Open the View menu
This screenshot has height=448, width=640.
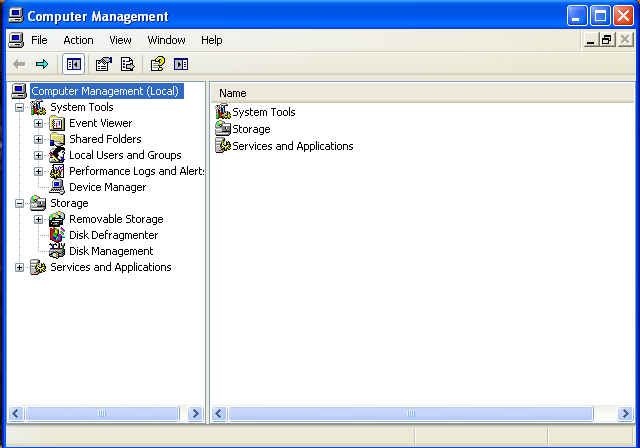(120, 40)
